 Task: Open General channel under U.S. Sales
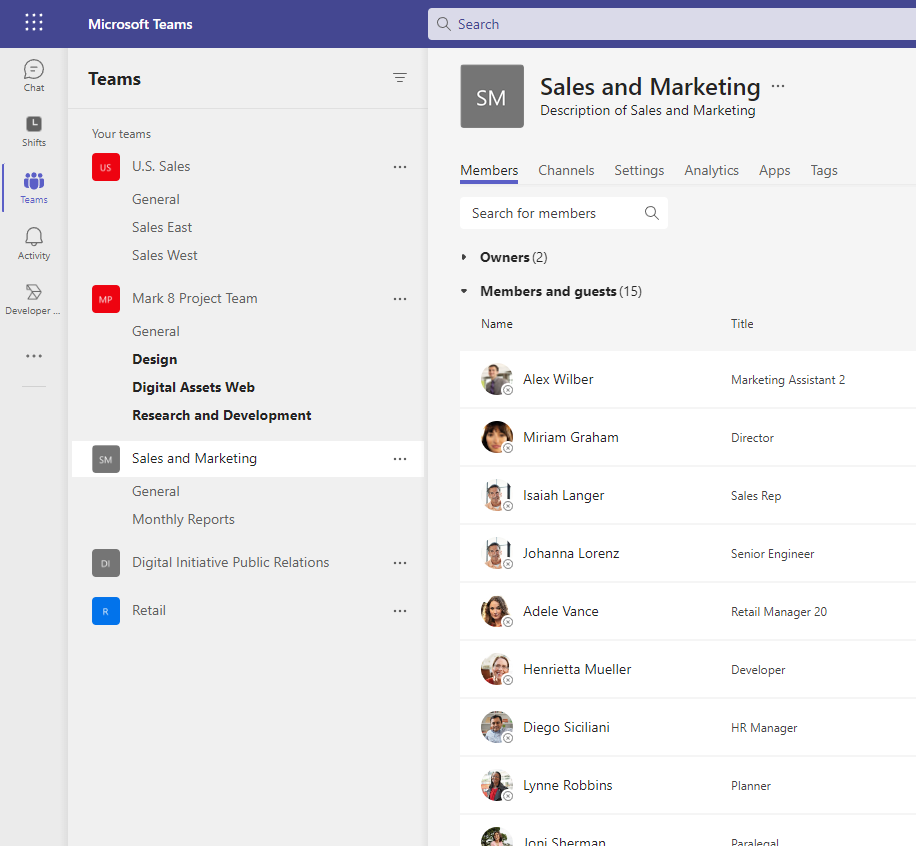[155, 199]
